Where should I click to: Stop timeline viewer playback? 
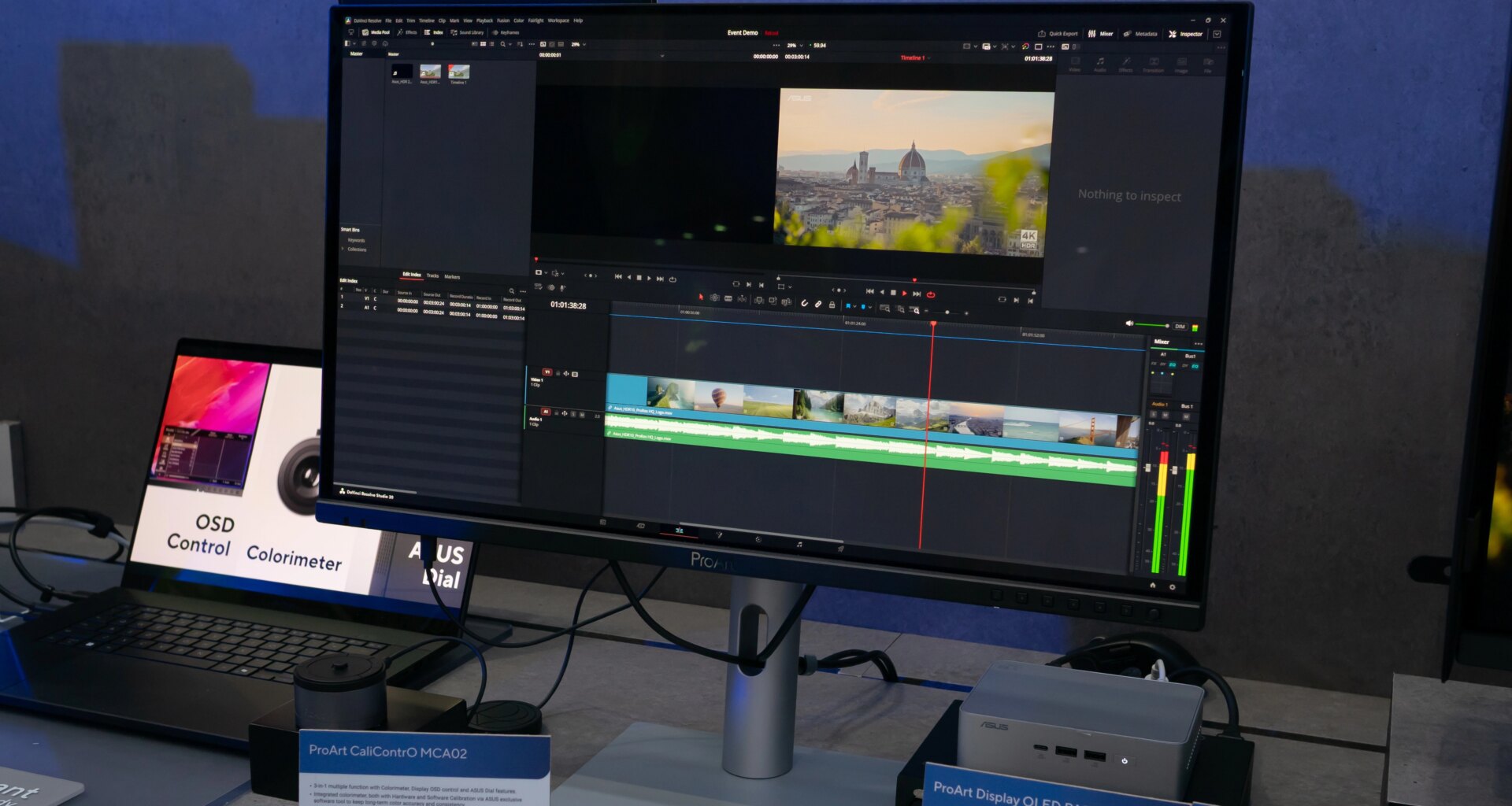click(x=893, y=293)
